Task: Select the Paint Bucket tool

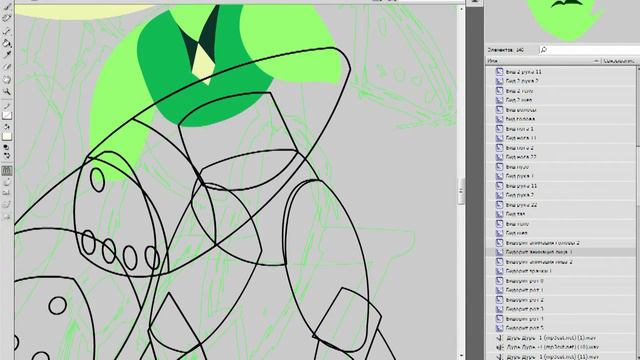Action: point(7,43)
